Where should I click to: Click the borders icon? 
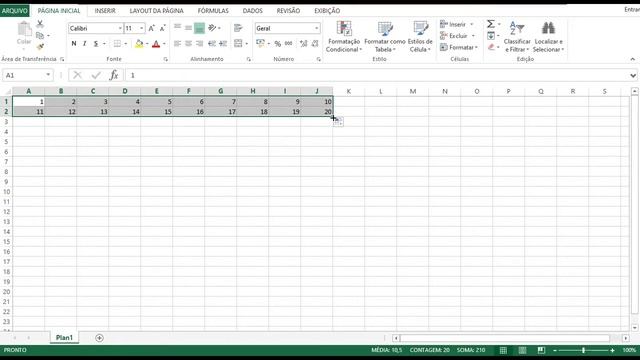[117, 44]
